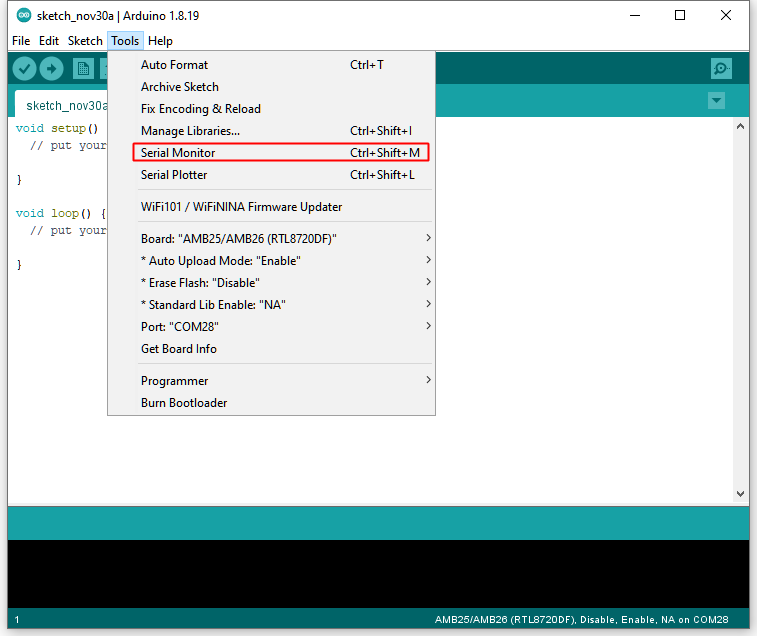The height and width of the screenshot is (636, 757).
Task: Open the tab options dropdown arrow
Action: coord(716,101)
